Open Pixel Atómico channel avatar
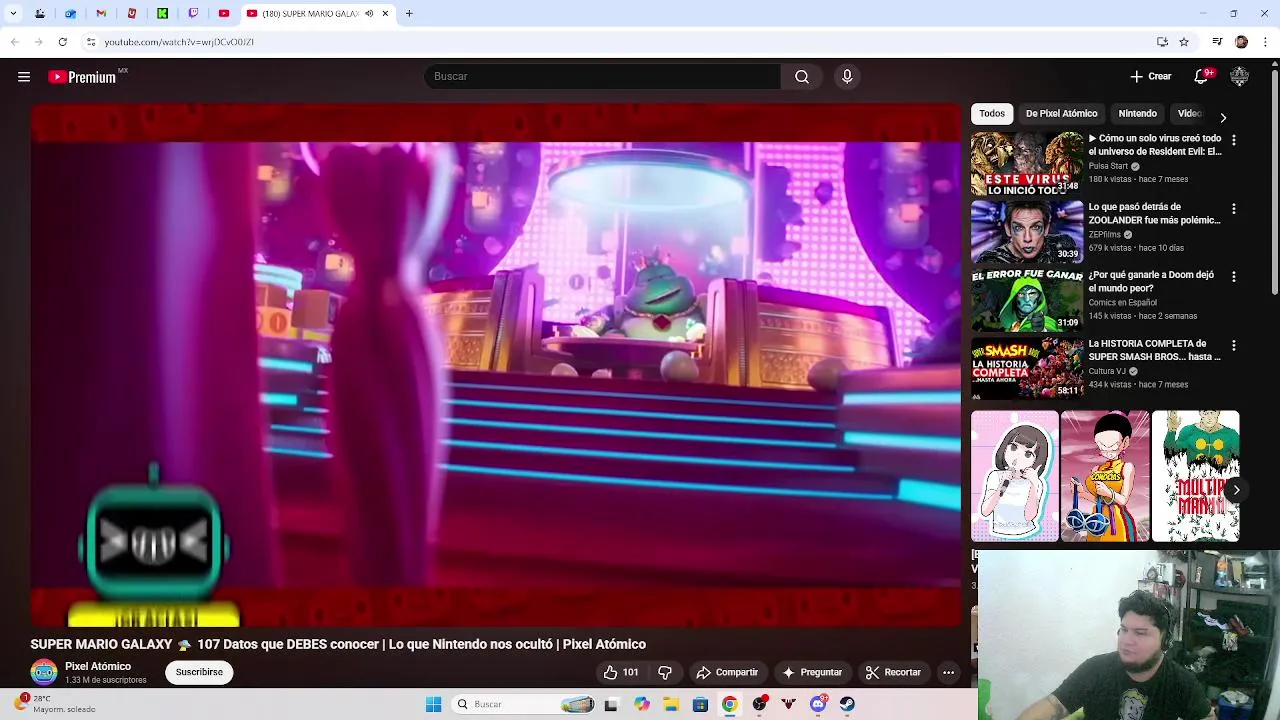Viewport: 1280px width, 720px height. [x=44, y=673]
